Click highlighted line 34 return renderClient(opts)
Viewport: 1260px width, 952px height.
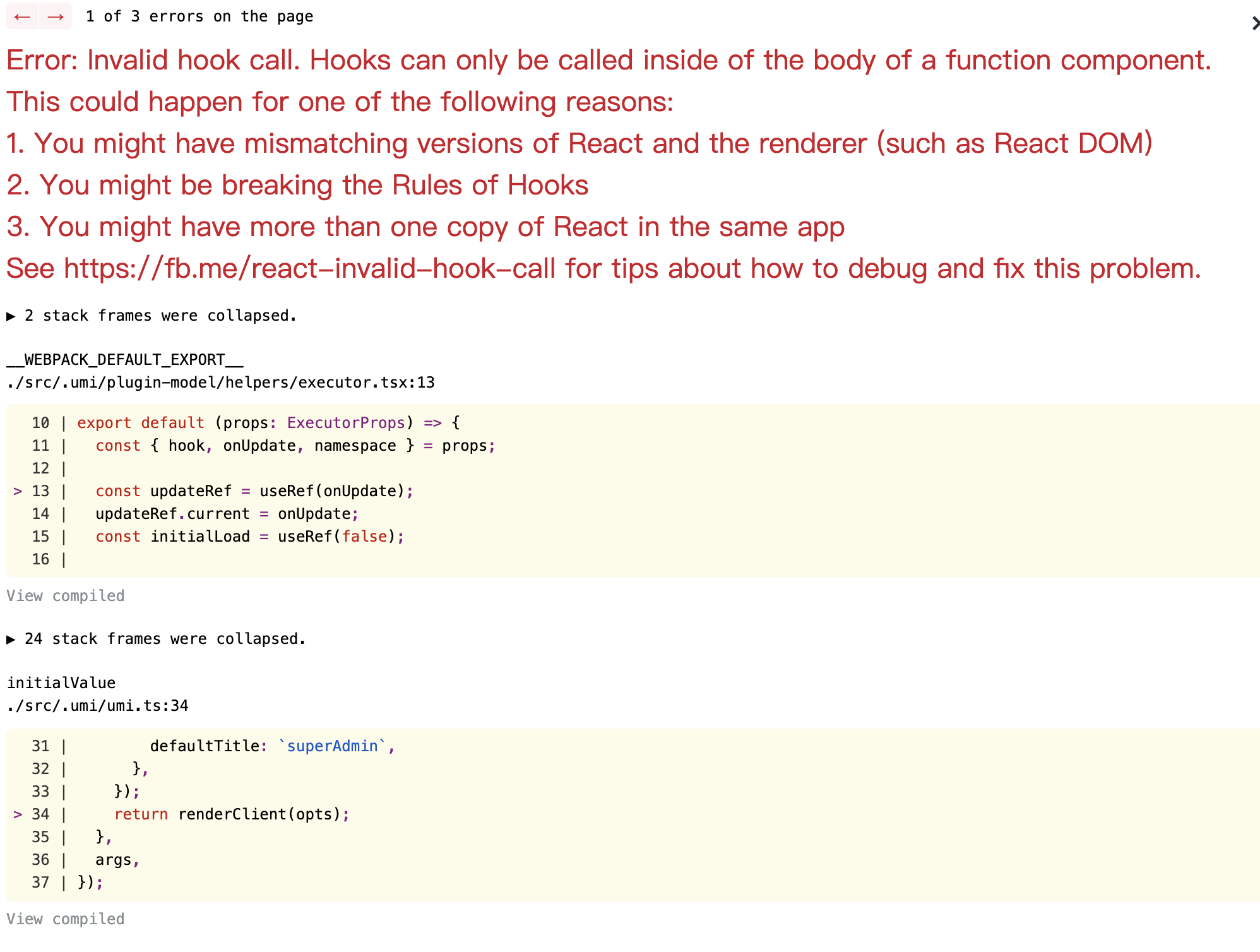click(232, 814)
